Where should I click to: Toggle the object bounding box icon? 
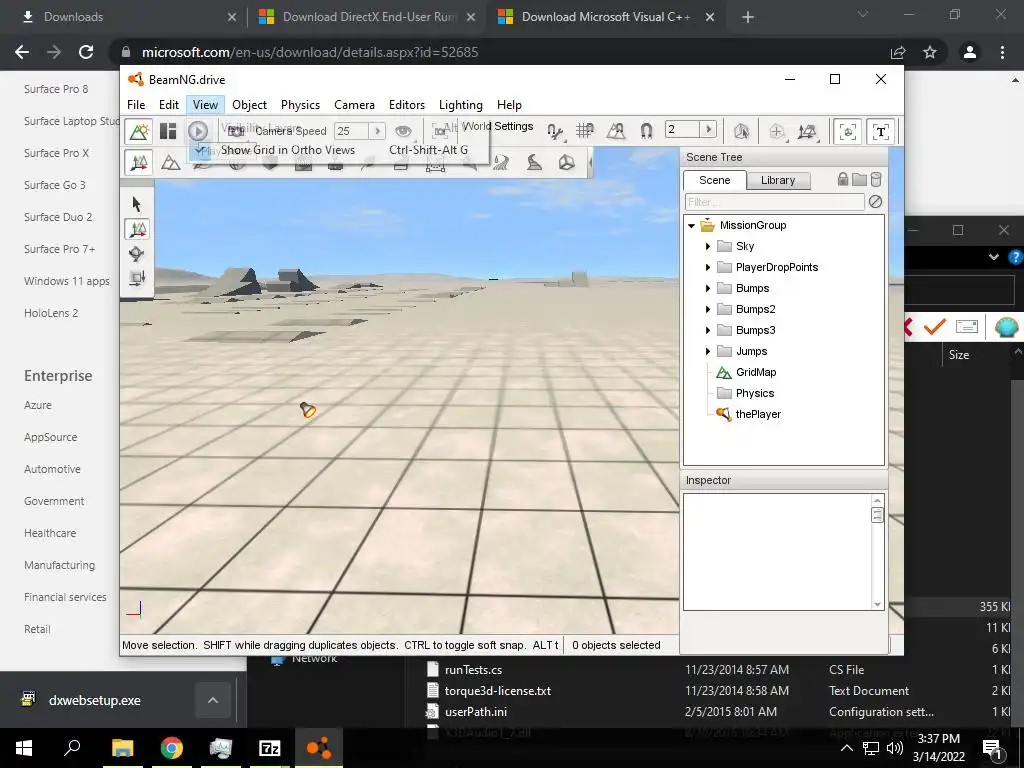[x=741, y=131]
